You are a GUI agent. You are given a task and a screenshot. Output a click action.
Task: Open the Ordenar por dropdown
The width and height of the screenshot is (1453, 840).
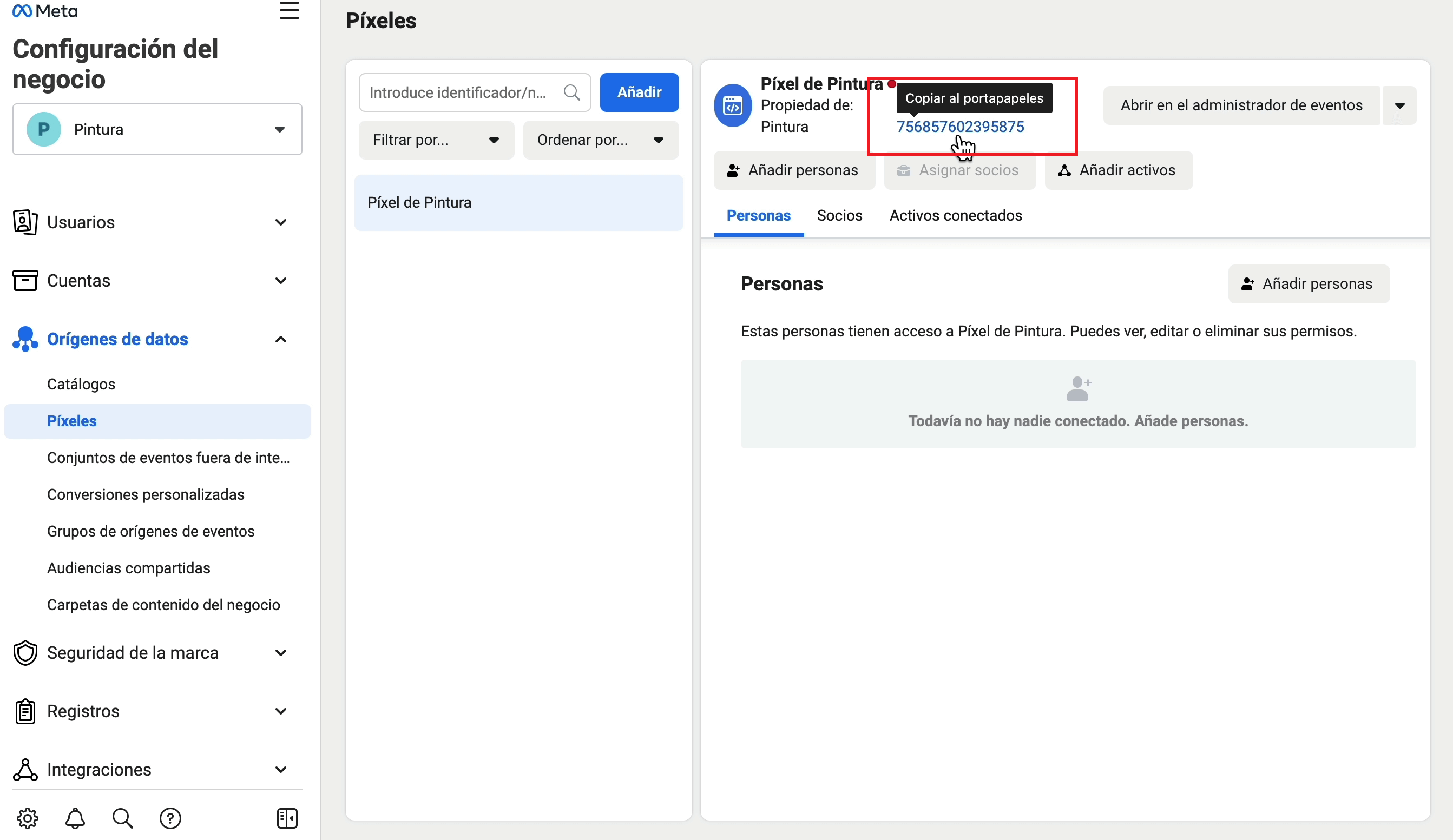pos(600,140)
